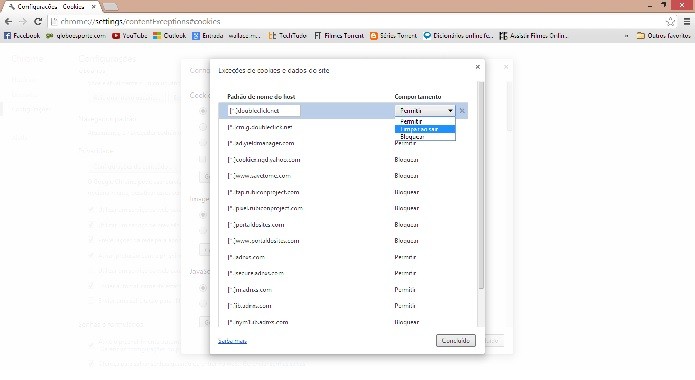
Task: Click Permitir beside secure.adnxs.com
Action: [405, 274]
